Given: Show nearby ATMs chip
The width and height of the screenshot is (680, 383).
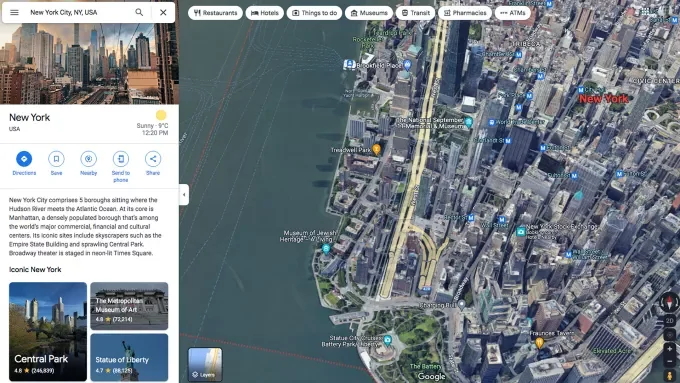Looking at the screenshot, I should tap(513, 13).
